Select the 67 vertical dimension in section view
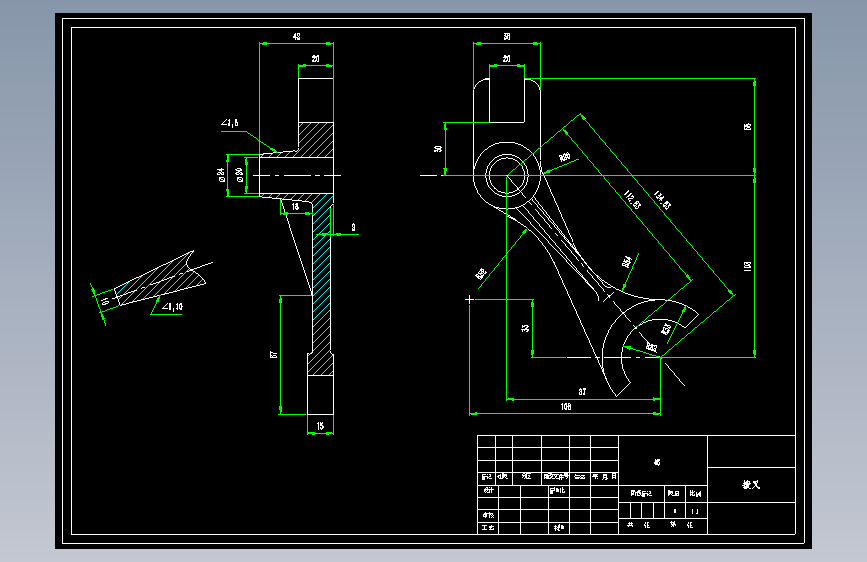 click(x=273, y=355)
